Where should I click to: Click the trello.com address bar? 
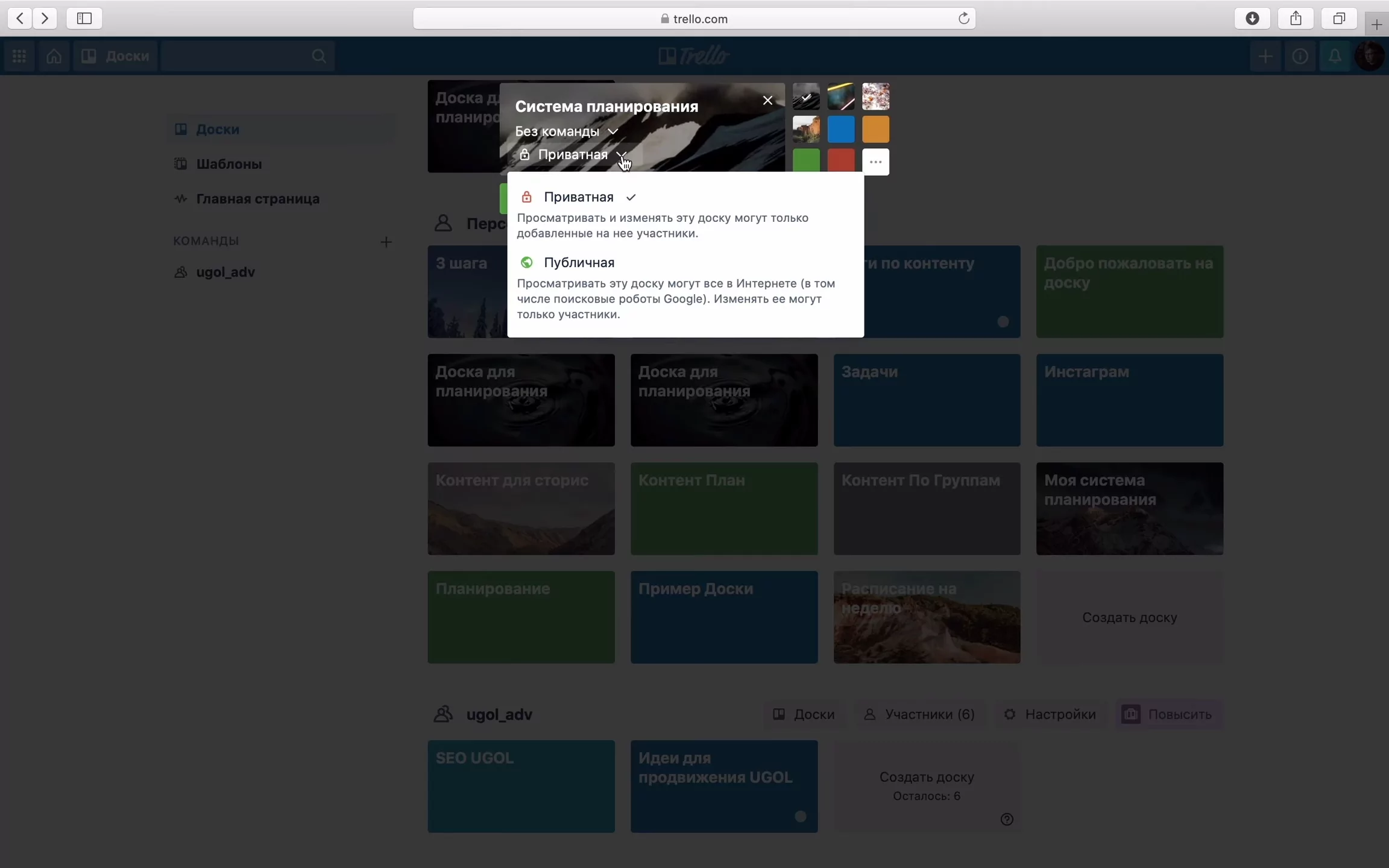tap(694, 19)
